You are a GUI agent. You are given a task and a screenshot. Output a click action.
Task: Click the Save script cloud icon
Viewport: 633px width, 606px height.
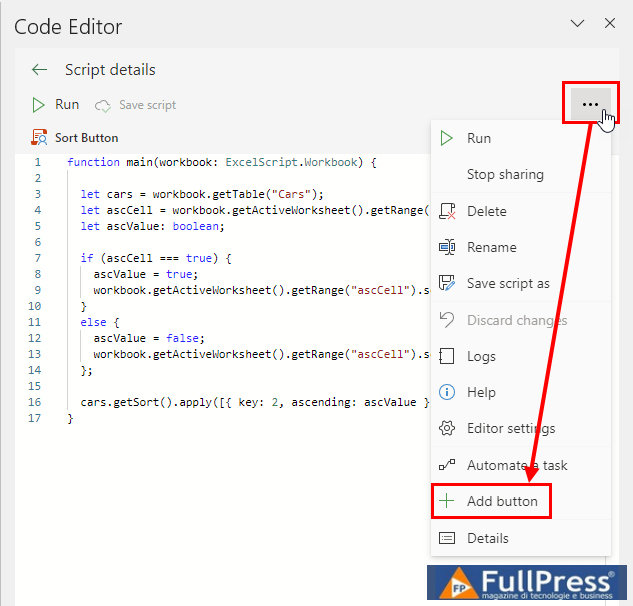(103, 105)
